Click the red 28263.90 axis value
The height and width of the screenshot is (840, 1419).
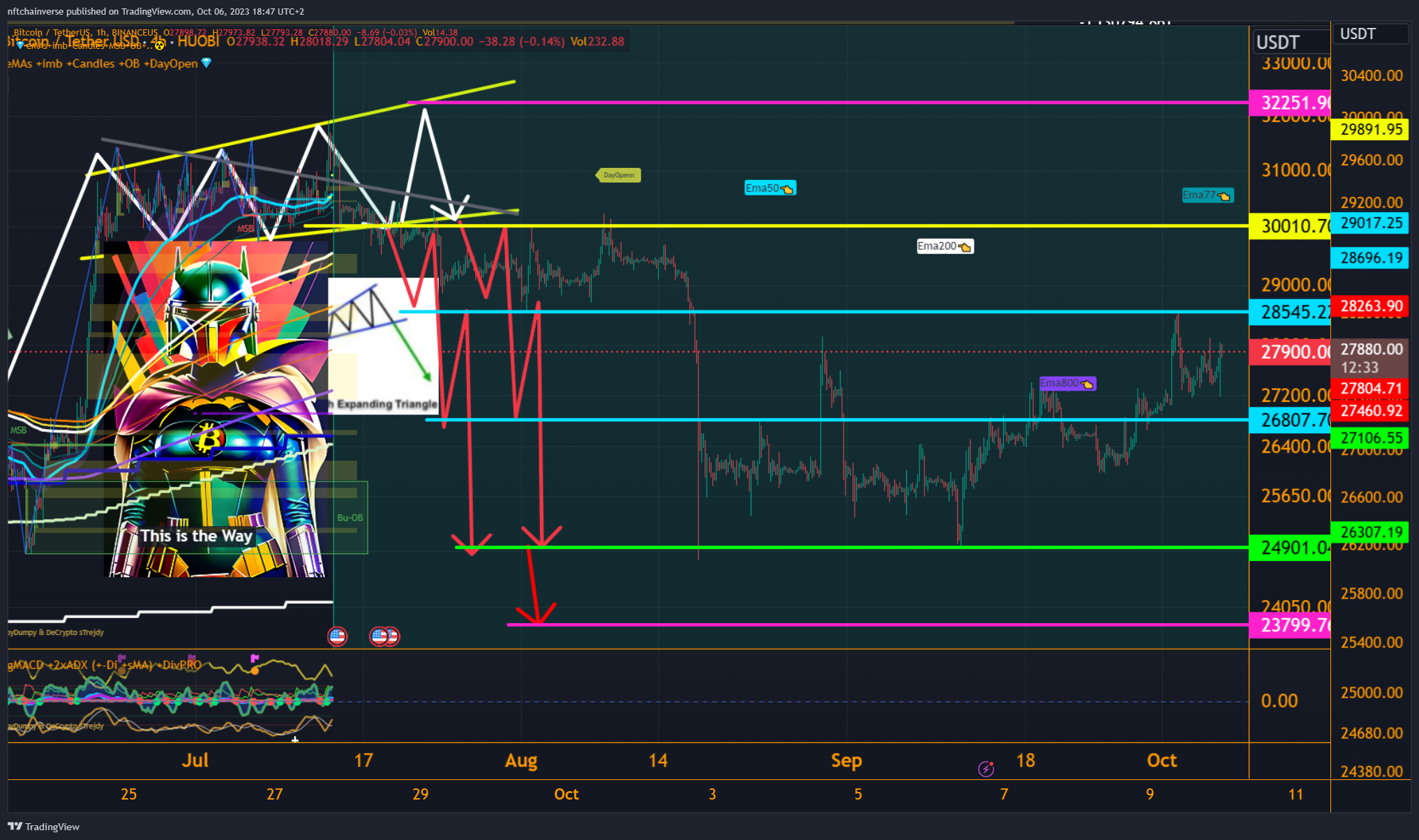click(x=1370, y=306)
